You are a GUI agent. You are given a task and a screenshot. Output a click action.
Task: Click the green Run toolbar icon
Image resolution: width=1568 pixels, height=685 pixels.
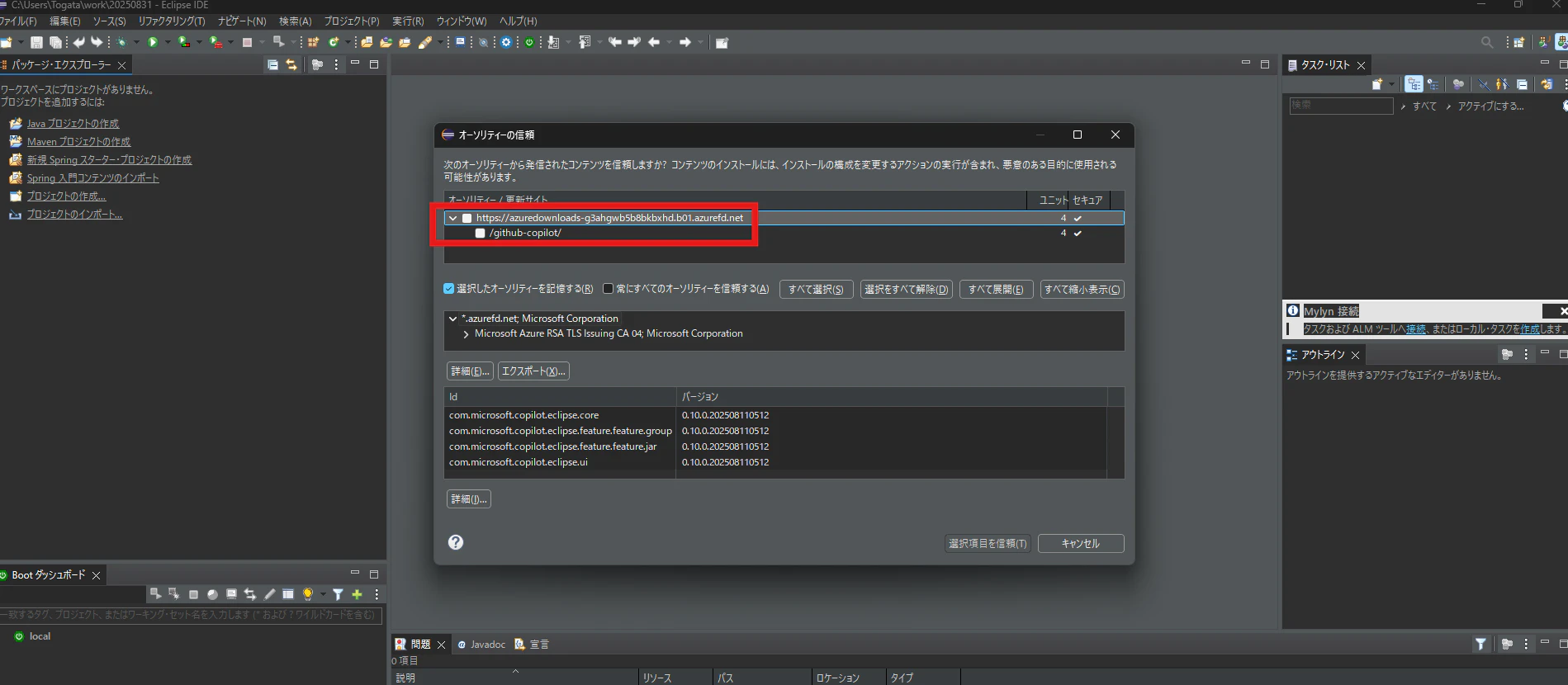click(x=153, y=42)
